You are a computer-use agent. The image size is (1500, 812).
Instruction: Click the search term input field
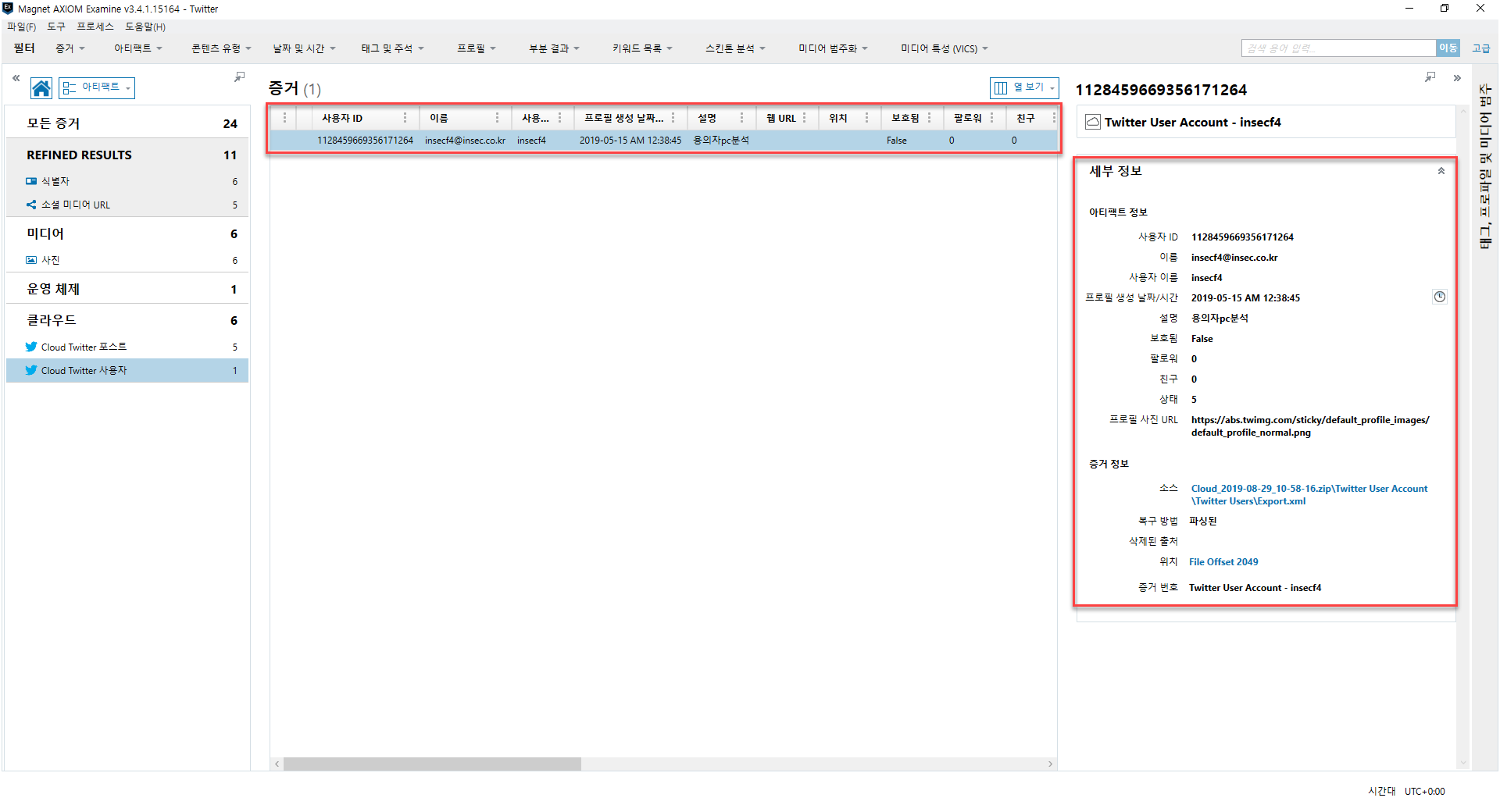tap(1338, 48)
